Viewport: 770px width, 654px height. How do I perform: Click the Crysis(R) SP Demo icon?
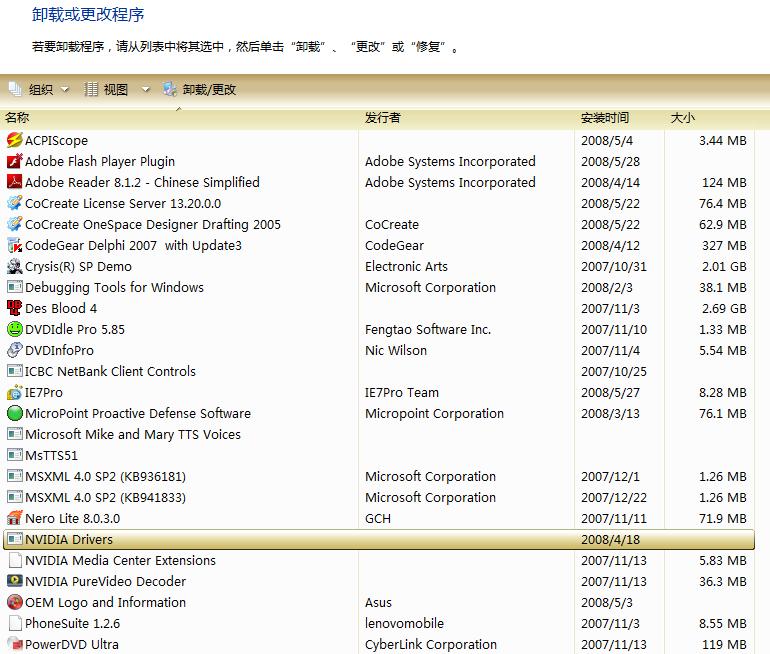(x=15, y=266)
